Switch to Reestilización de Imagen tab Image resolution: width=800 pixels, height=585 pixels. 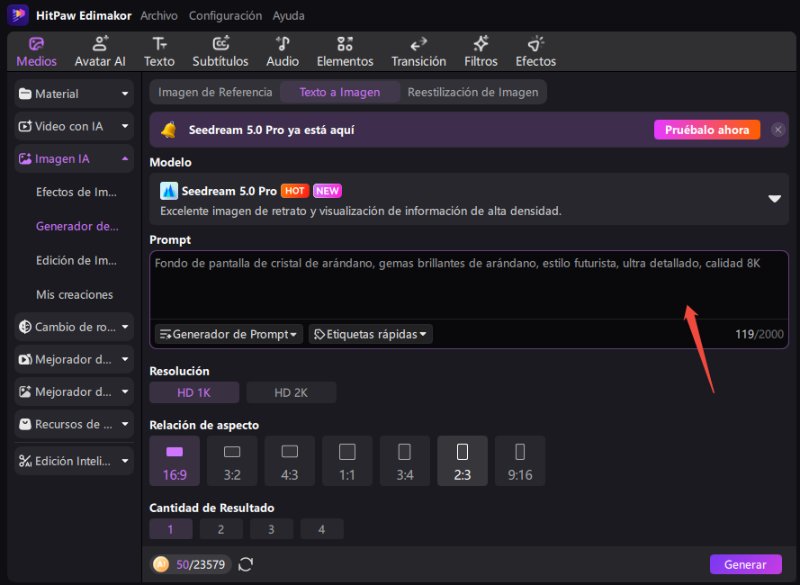coord(472,92)
